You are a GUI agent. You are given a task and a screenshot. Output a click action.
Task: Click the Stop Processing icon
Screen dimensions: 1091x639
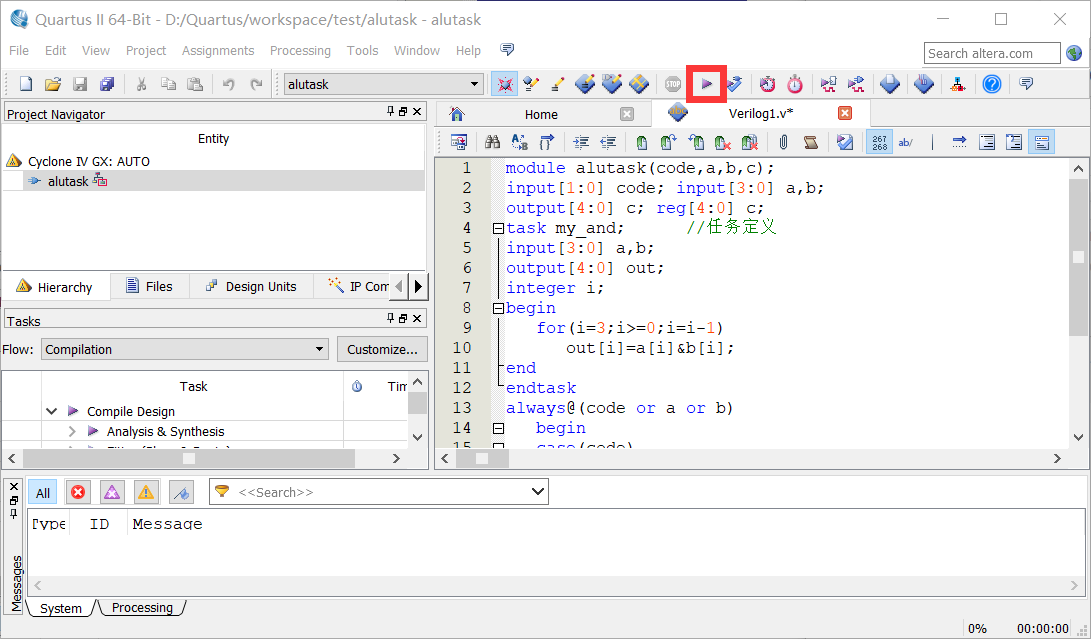coord(673,84)
